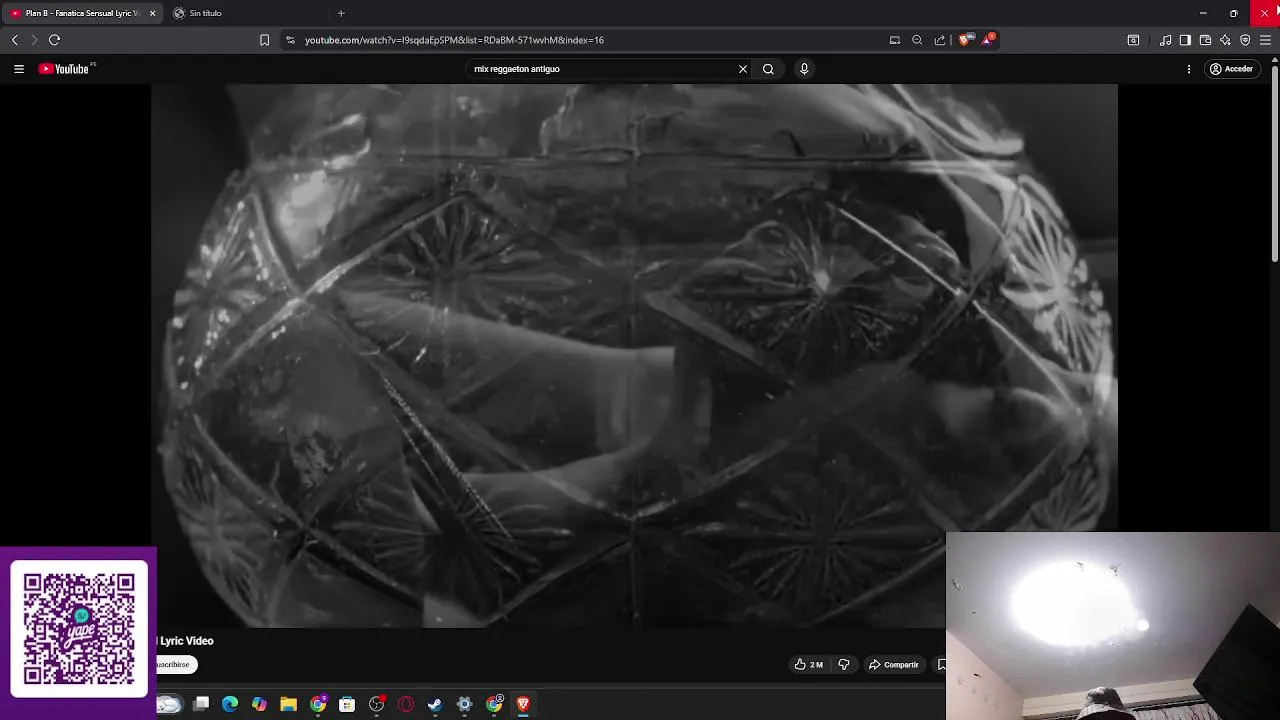Run search with the magnifier button

[768, 69]
